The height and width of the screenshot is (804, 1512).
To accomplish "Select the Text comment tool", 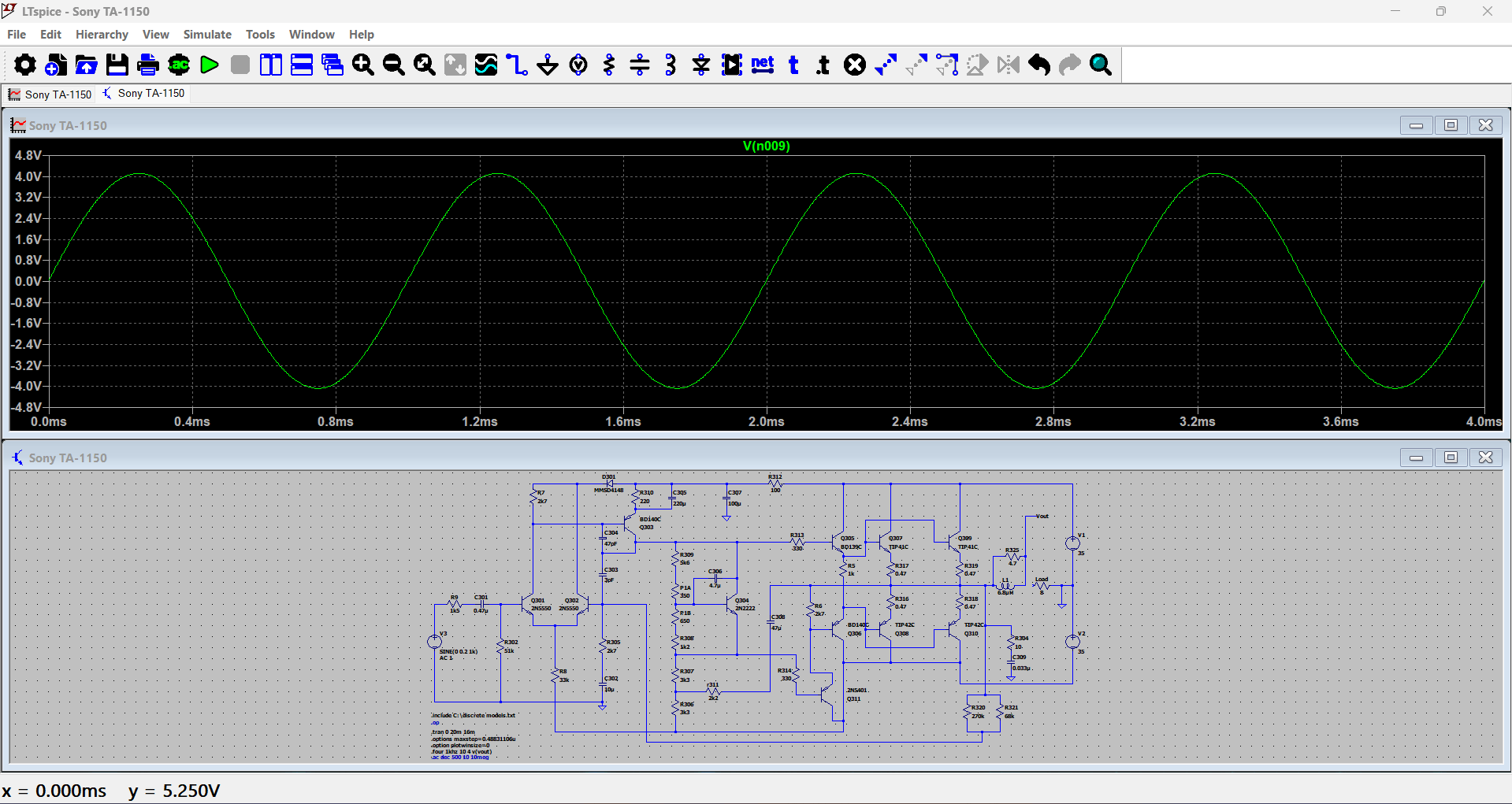I will (x=793, y=65).
